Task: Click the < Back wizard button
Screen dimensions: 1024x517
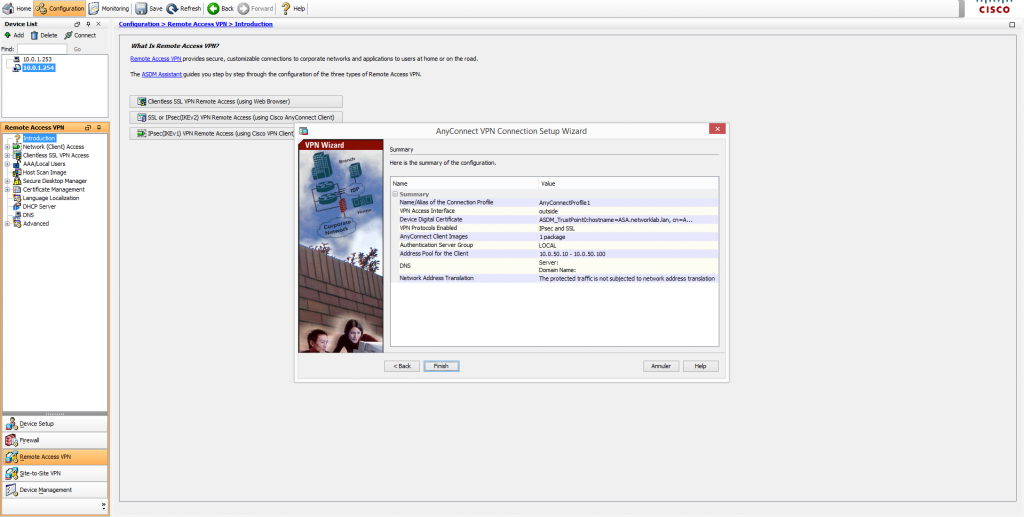Action: (x=402, y=366)
